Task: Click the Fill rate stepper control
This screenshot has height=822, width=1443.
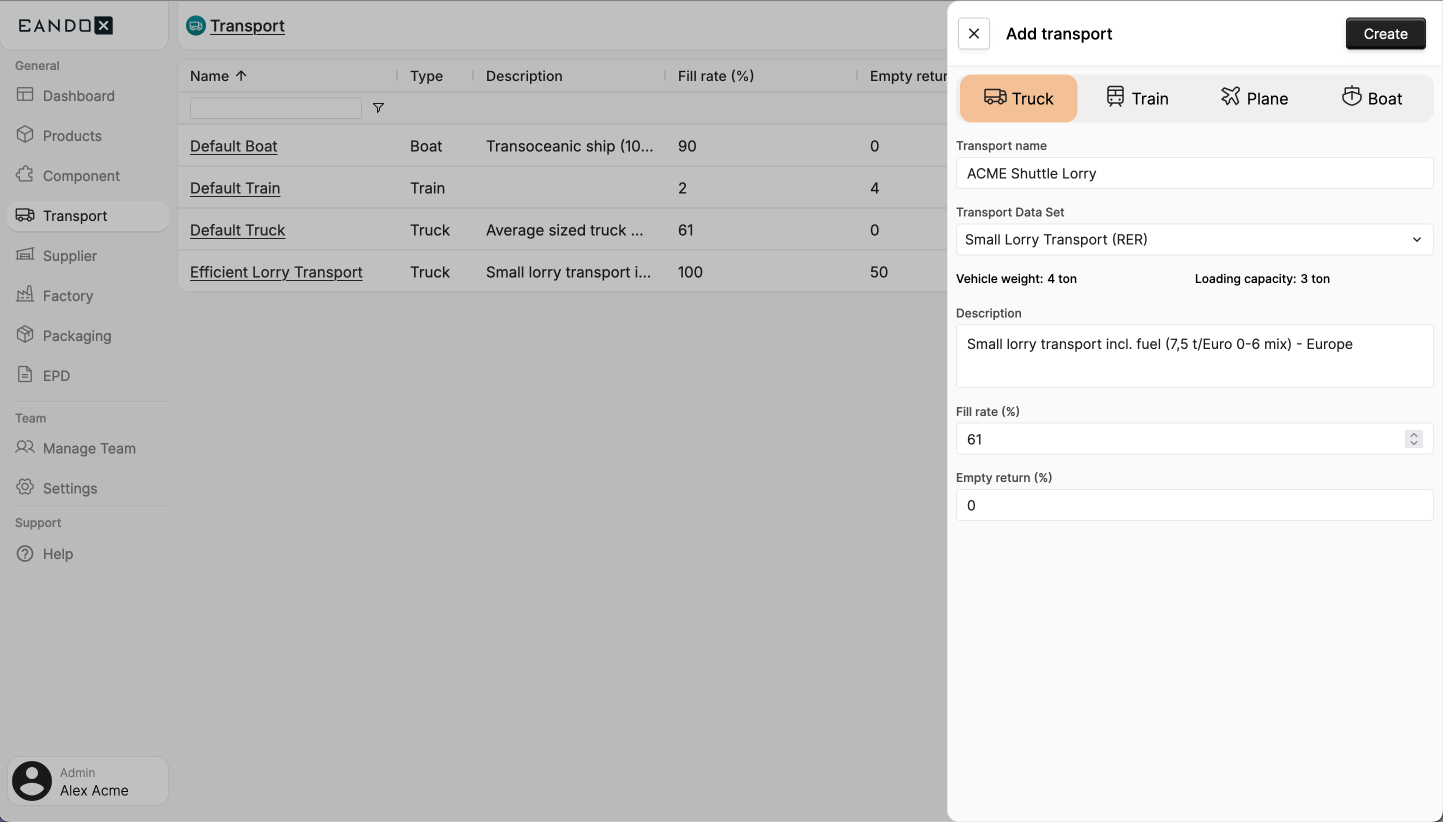Action: tap(1413, 438)
